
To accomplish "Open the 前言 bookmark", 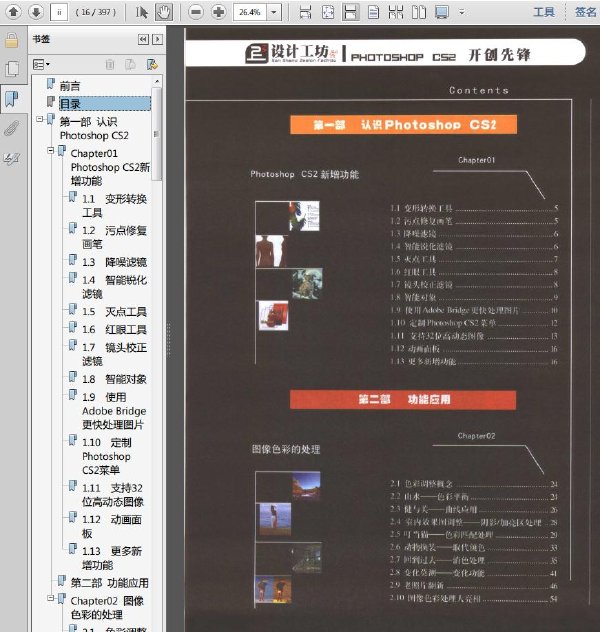I will pos(70,86).
